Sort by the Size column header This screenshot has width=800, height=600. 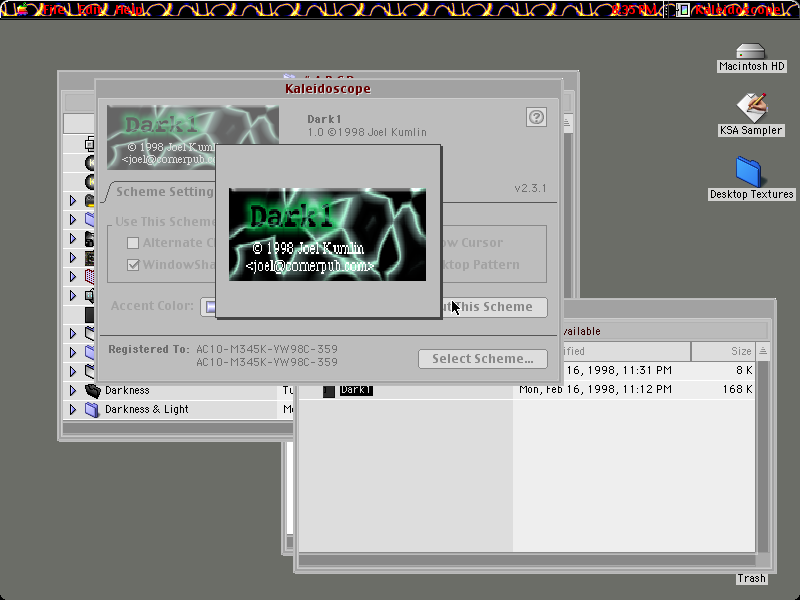coord(724,351)
